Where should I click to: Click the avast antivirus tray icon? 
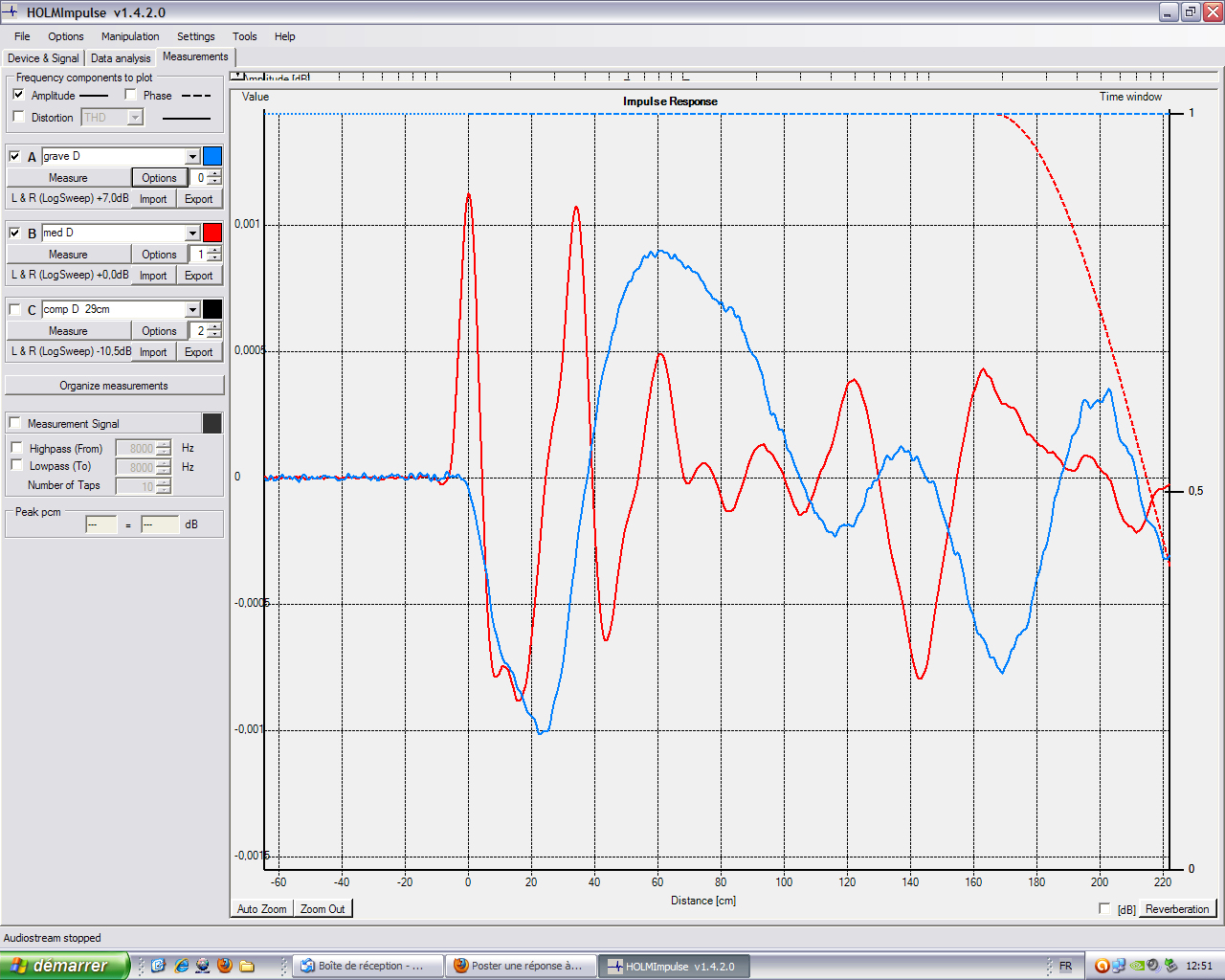[1102, 966]
